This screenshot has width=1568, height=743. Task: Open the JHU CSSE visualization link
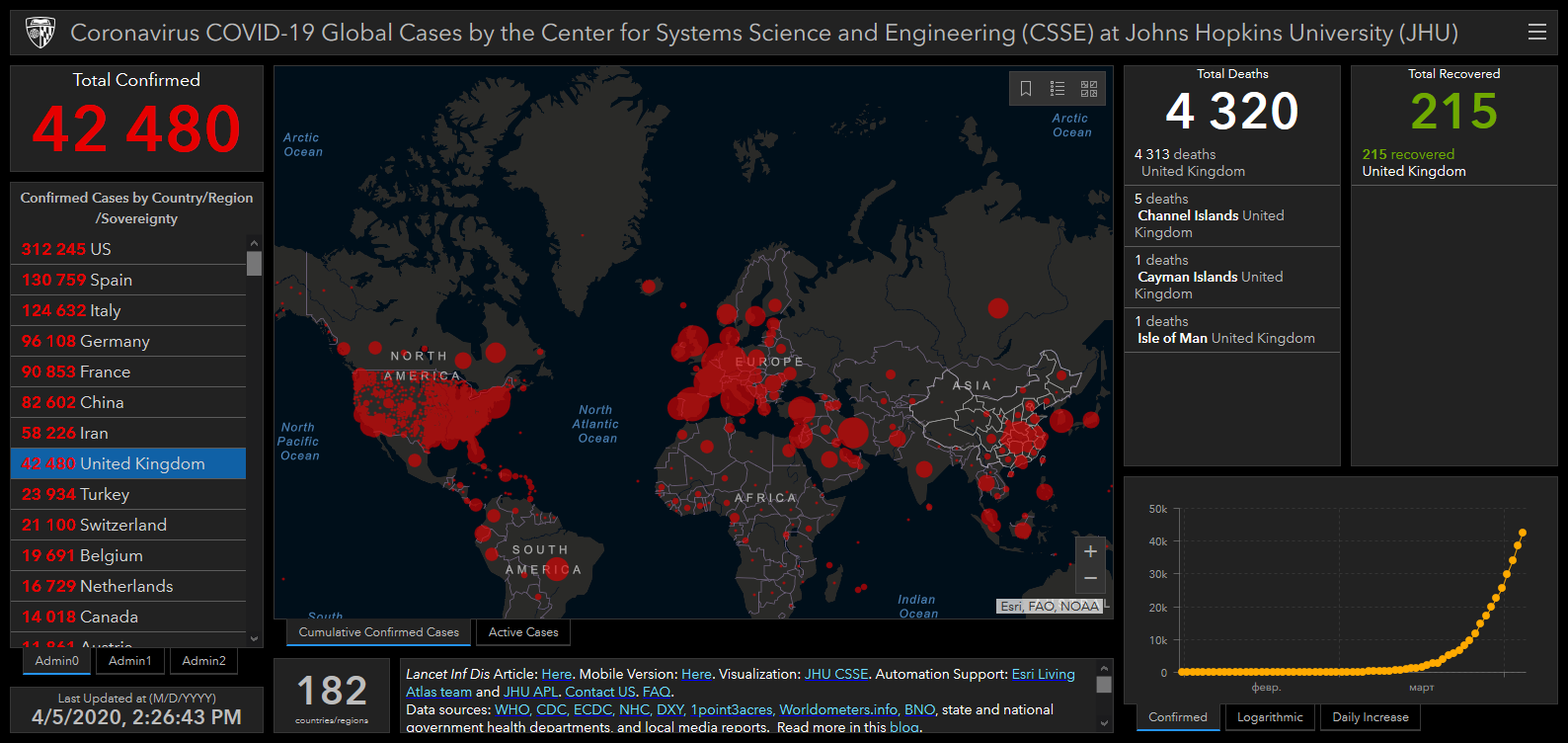point(836,674)
